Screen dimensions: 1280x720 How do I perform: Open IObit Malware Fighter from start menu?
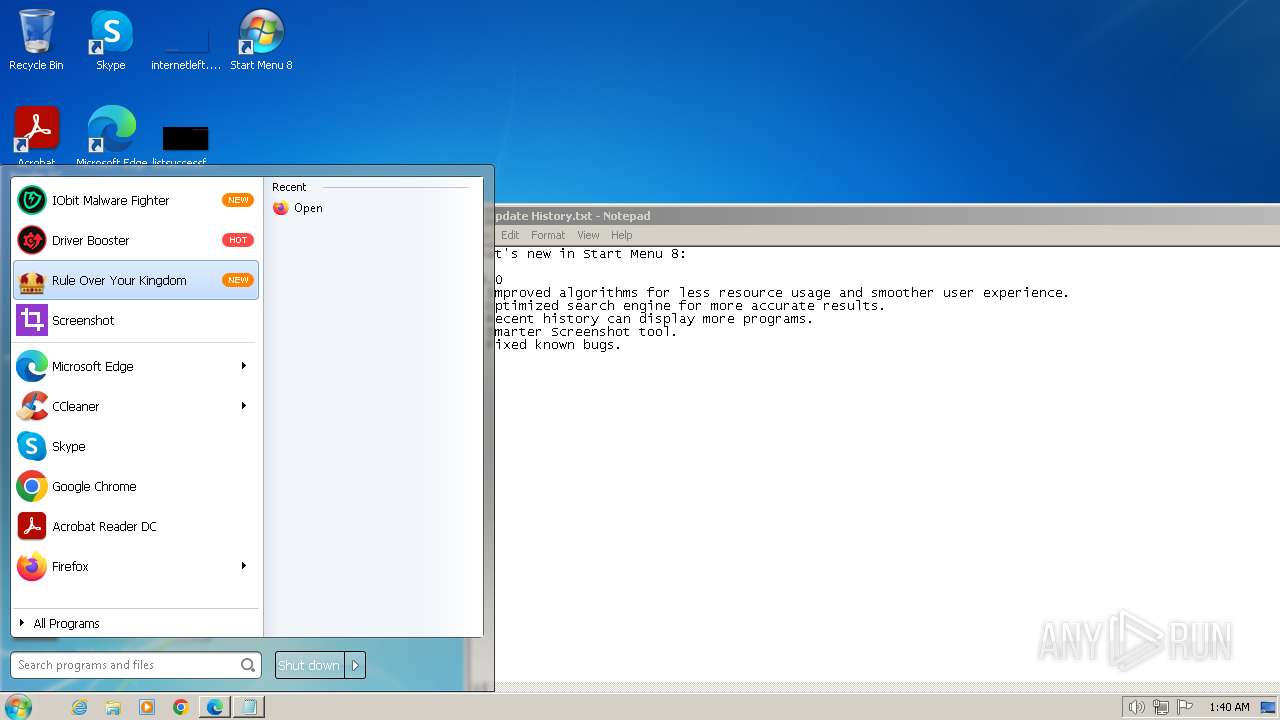point(135,200)
